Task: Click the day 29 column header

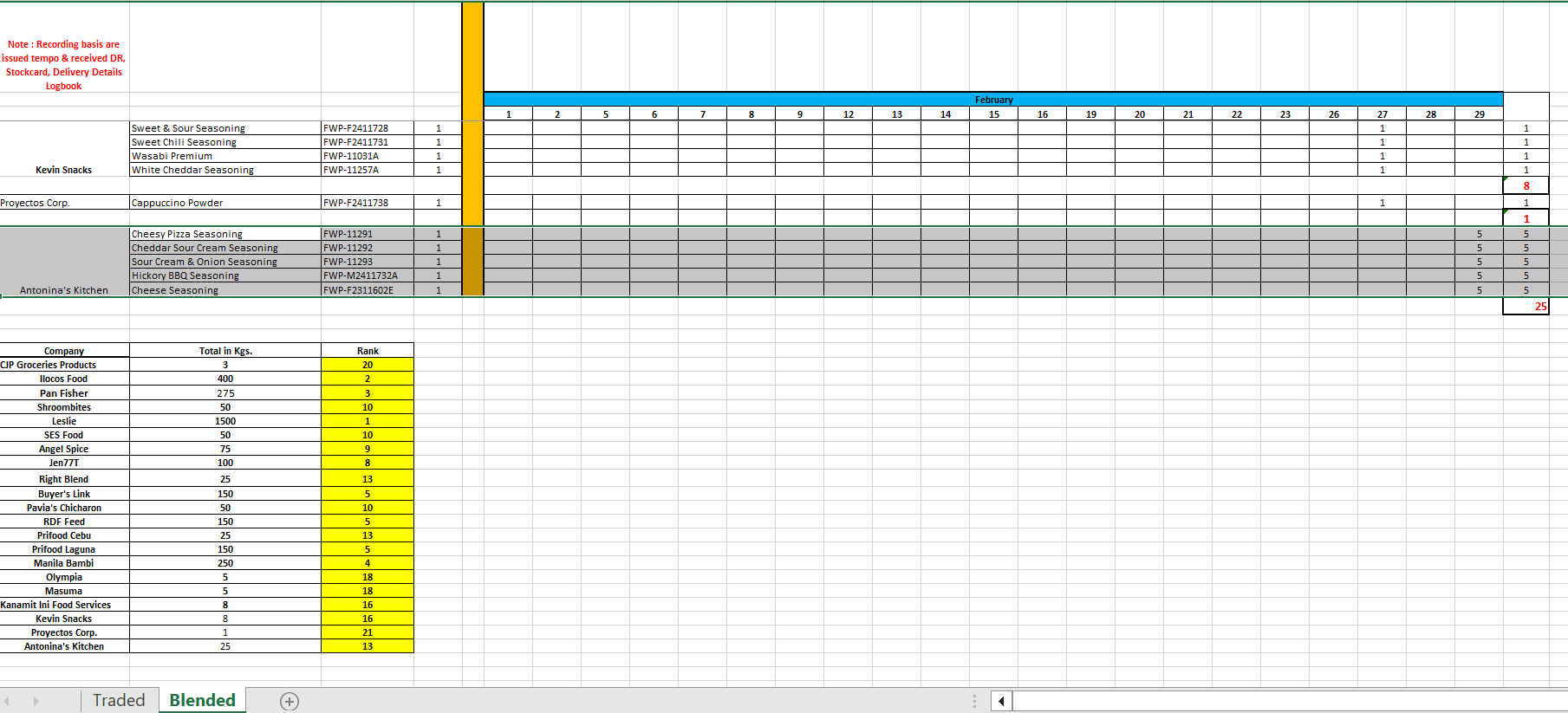Action: click(1480, 114)
